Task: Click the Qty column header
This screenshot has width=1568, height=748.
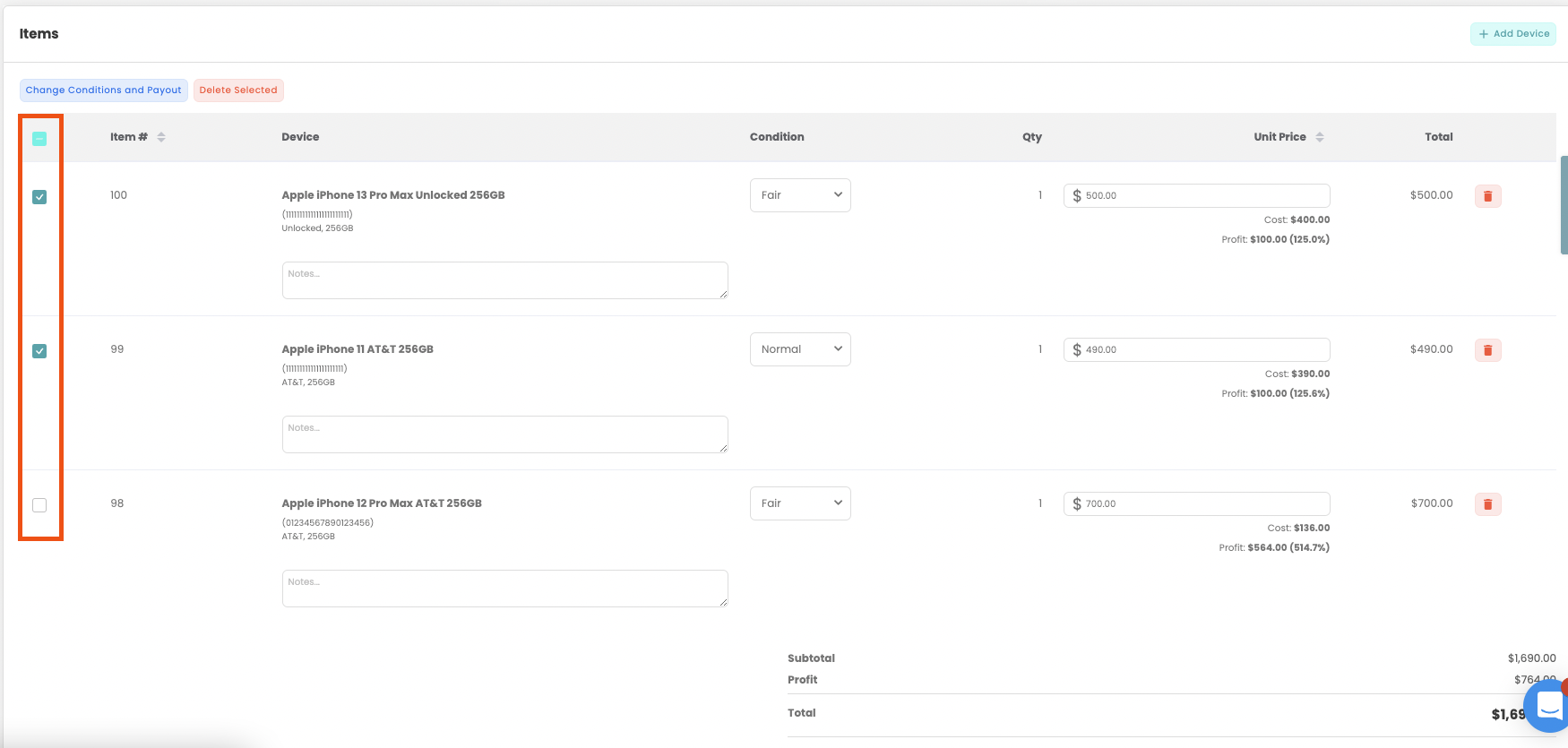Action: point(1032,137)
